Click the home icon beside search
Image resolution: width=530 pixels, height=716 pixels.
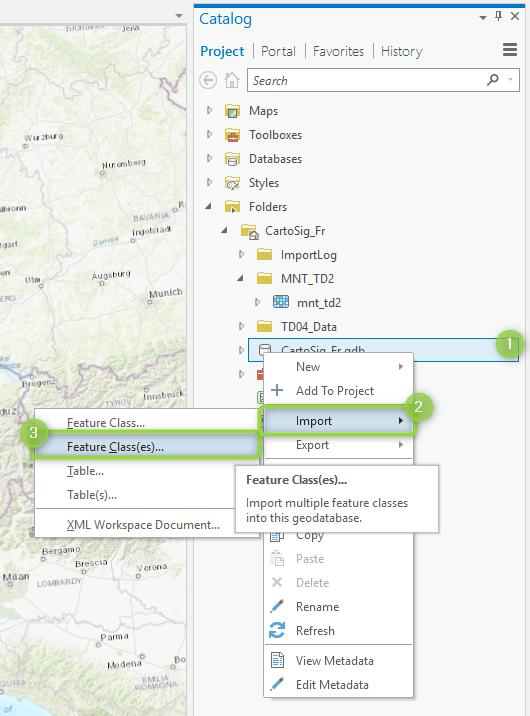[232, 80]
